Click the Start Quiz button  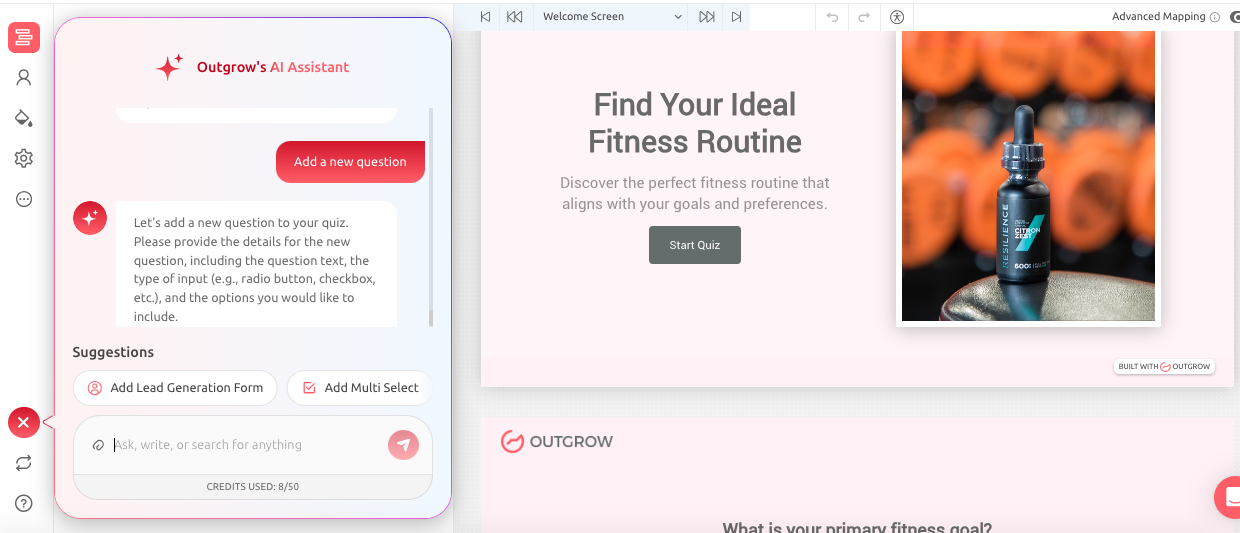[695, 245]
